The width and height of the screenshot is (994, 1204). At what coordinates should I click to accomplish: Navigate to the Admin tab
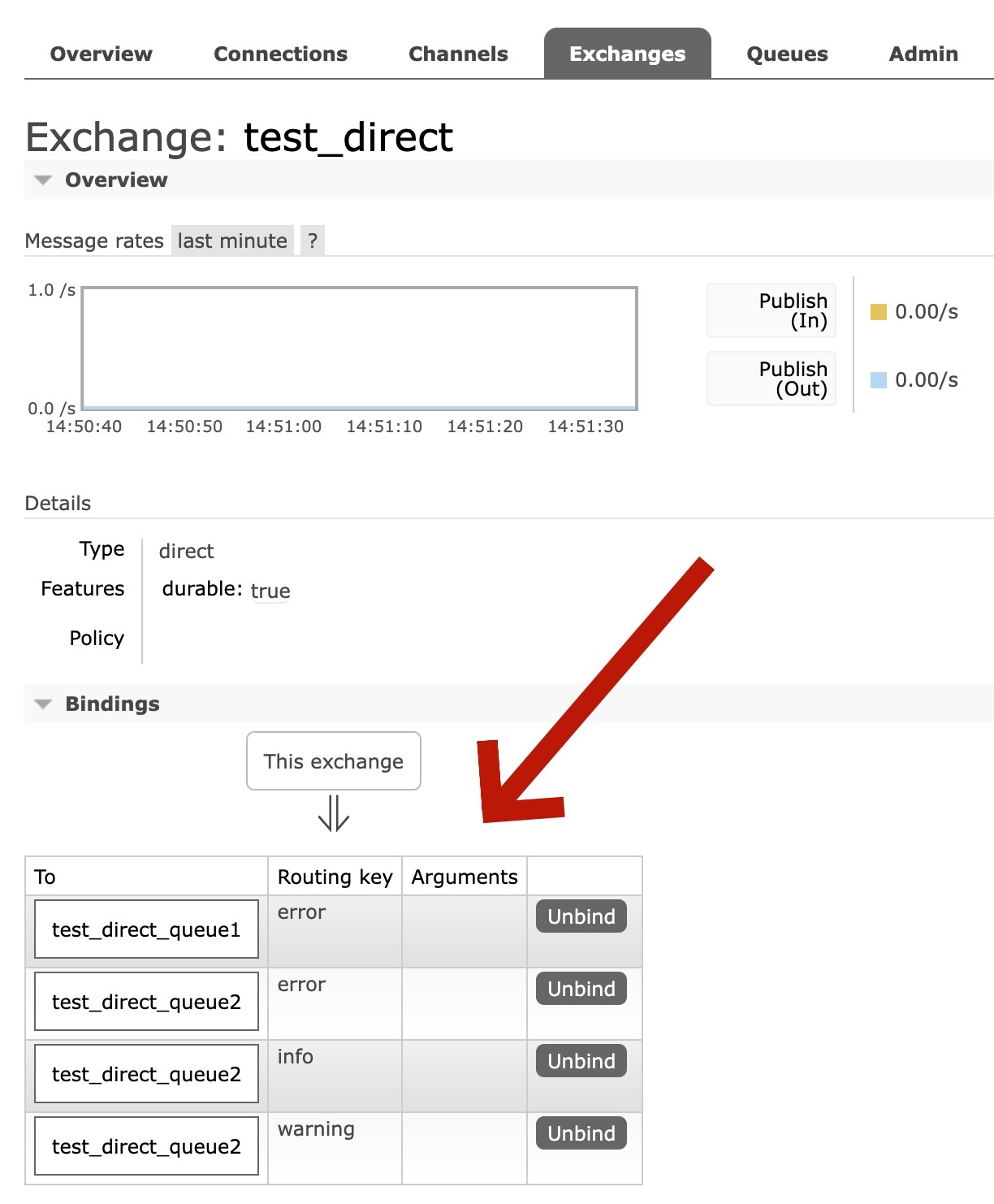point(923,54)
